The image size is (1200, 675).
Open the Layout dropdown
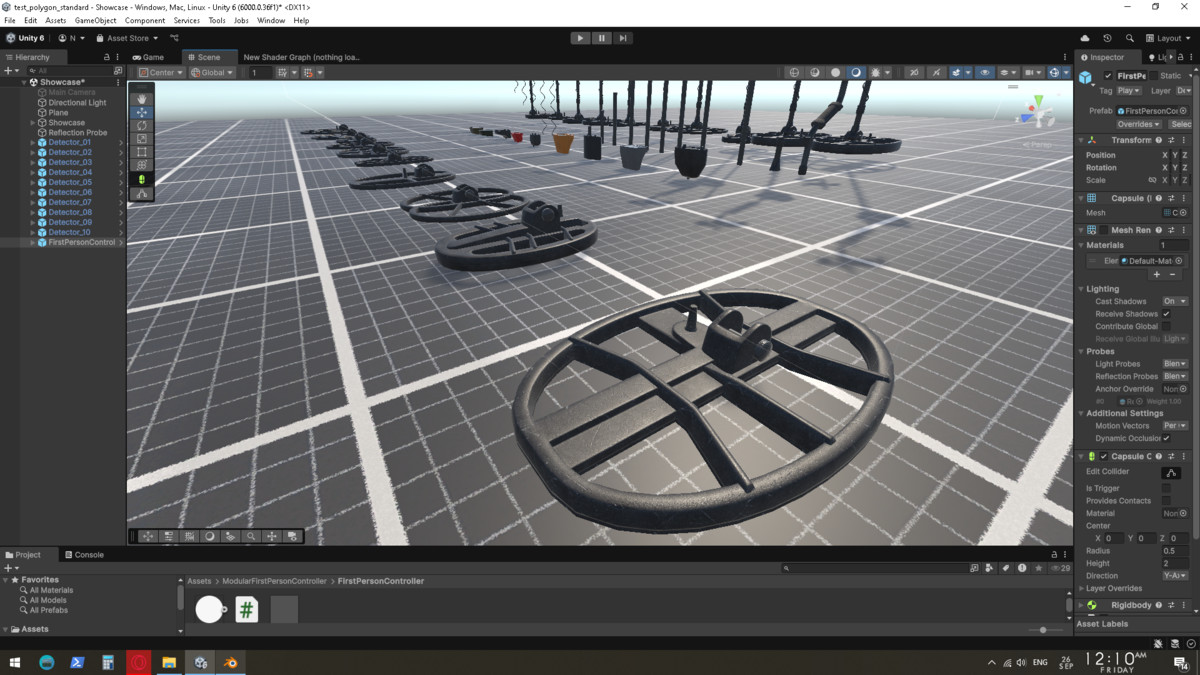1168,38
